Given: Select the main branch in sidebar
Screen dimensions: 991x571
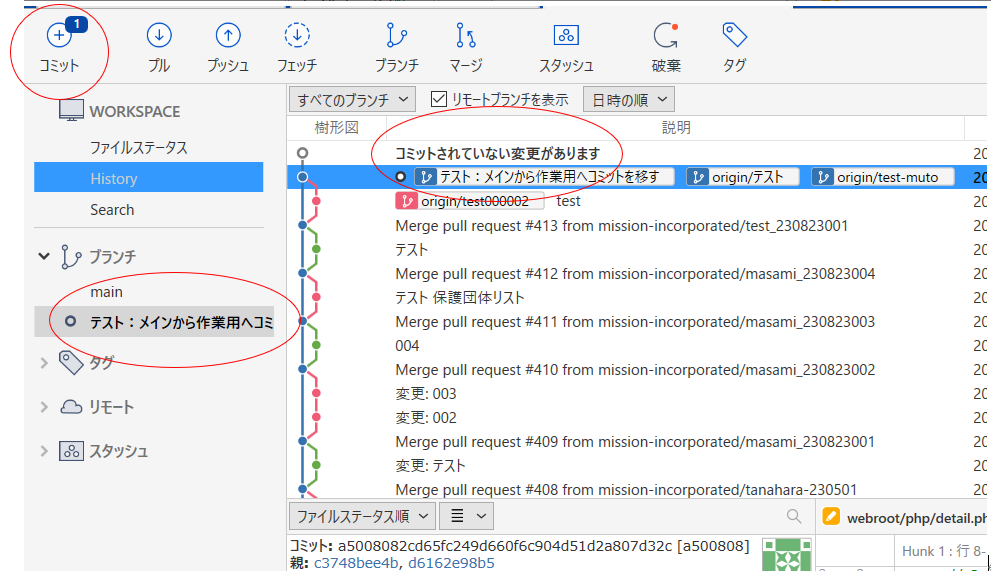Looking at the screenshot, I should point(106,291).
